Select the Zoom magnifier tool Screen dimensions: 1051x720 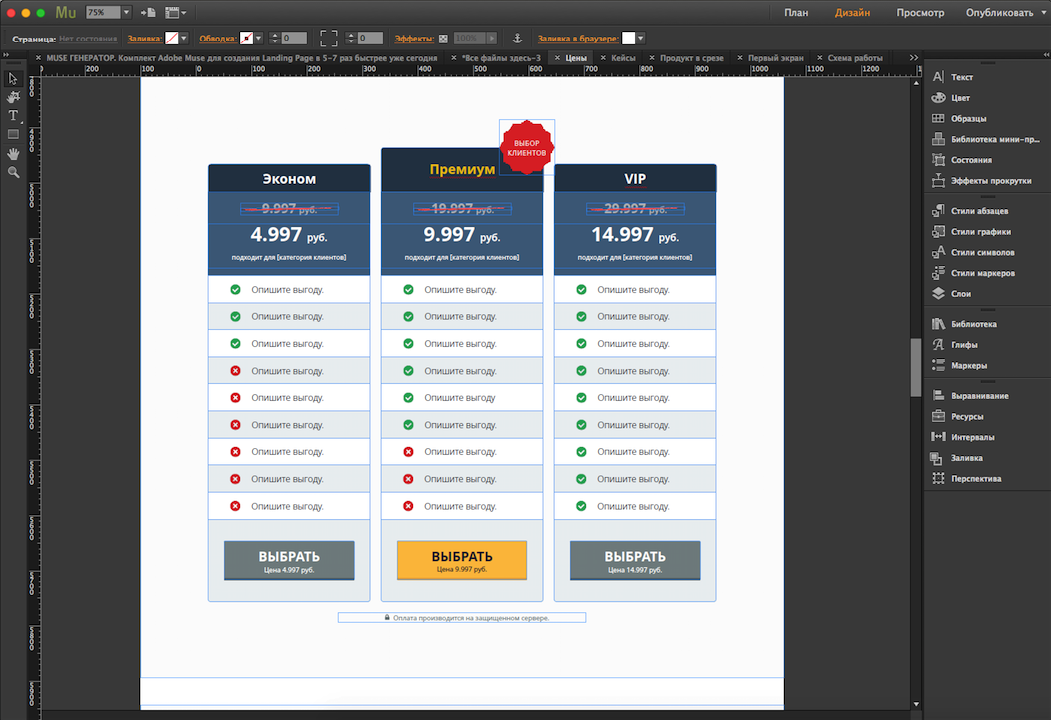click(x=13, y=172)
